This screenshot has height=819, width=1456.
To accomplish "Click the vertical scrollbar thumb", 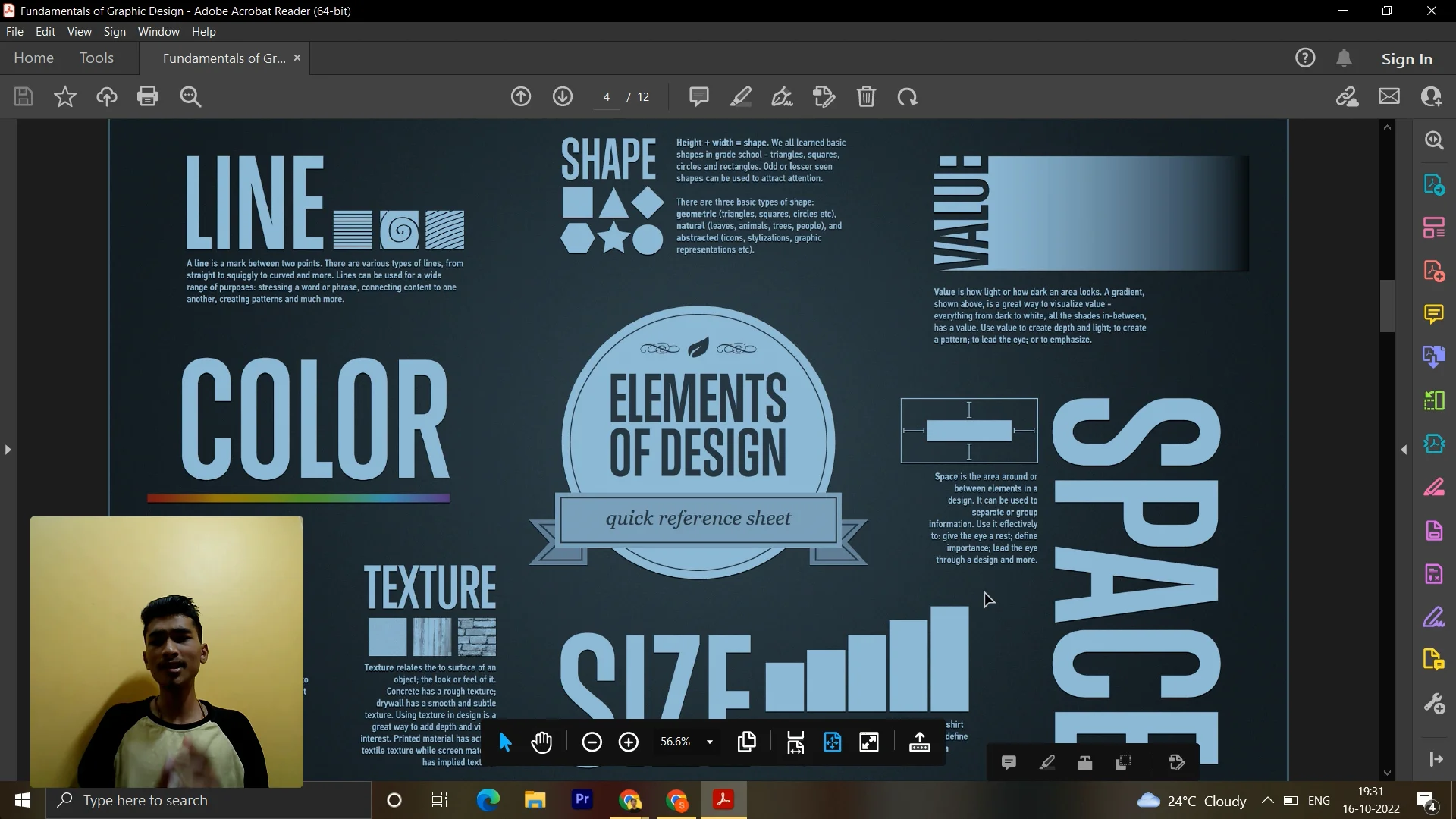I will 1387,306.
